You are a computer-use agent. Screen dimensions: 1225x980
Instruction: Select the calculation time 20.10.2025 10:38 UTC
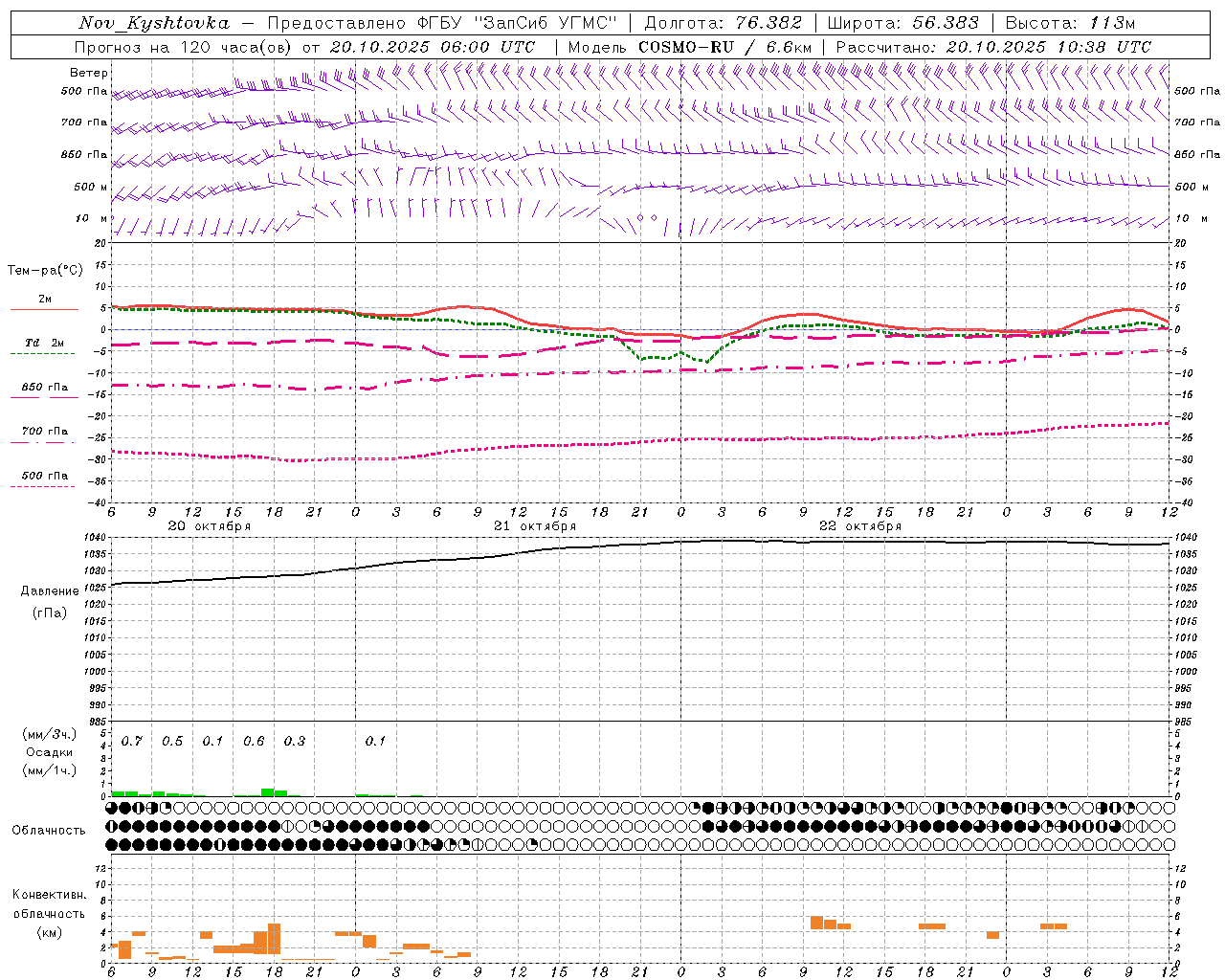coord(1049,47)
